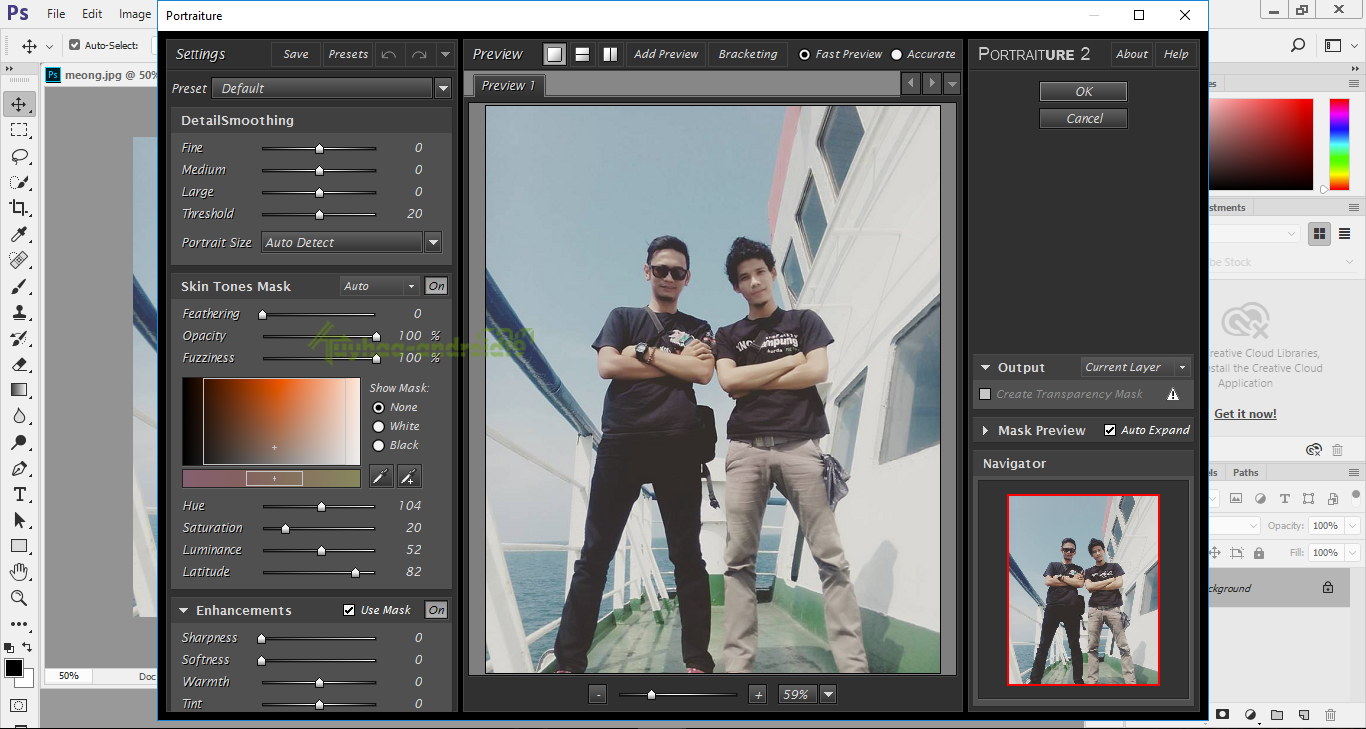
Task: Select the Lasso tool
Action: click(x=19, y=156)
